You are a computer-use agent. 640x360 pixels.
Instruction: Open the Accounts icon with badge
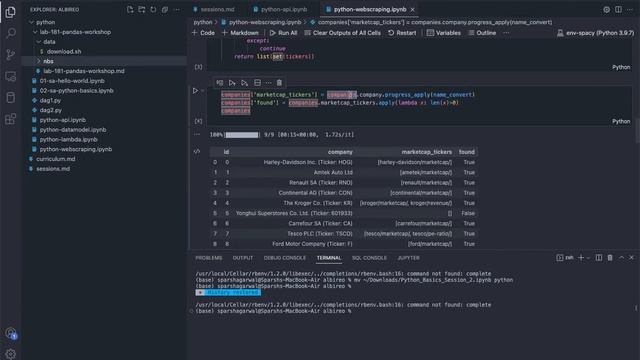(11, 333)
